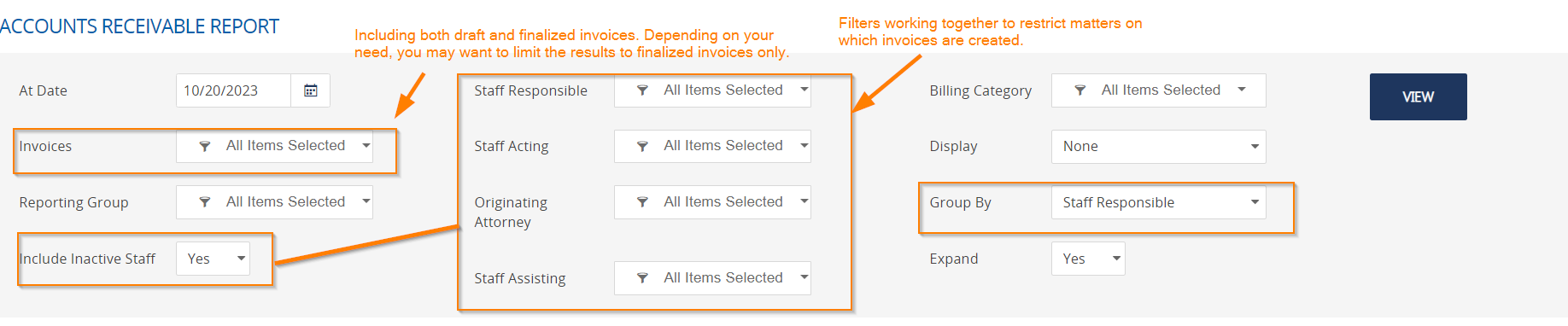This screenshot has width=1568, height=326.
Task: Expand the Staff Acting dropdown arrow
Action: coord(804,145)
